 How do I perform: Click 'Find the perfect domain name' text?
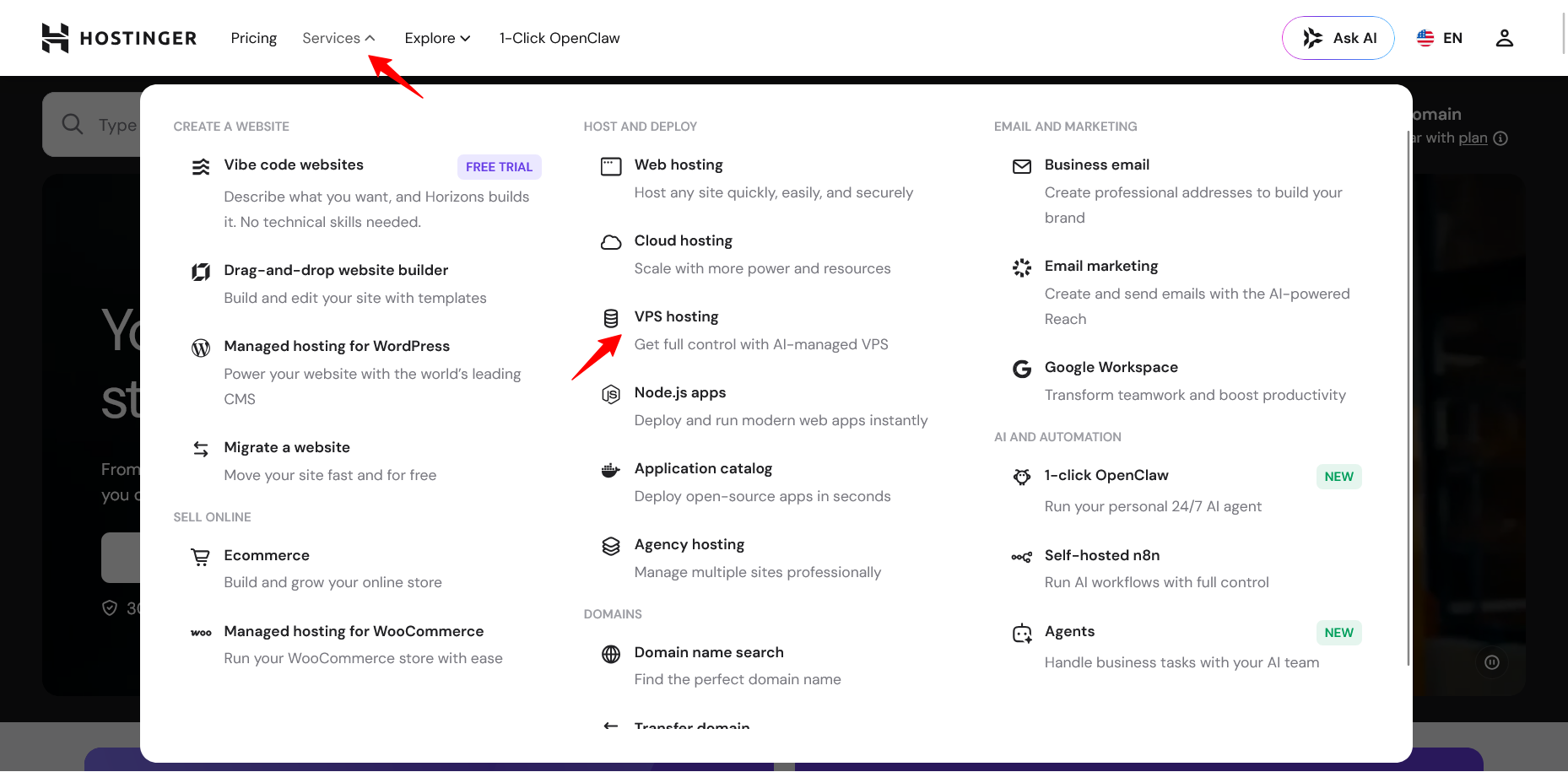click(738, 679)
